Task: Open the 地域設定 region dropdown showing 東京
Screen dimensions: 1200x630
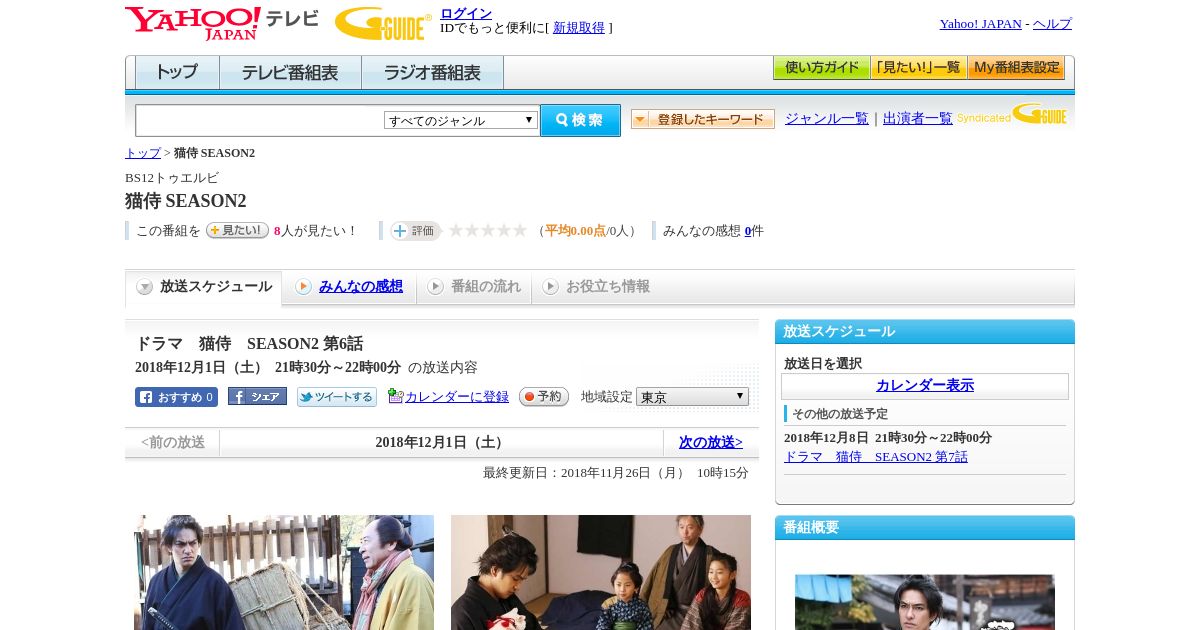Action: tap(692, 397)
